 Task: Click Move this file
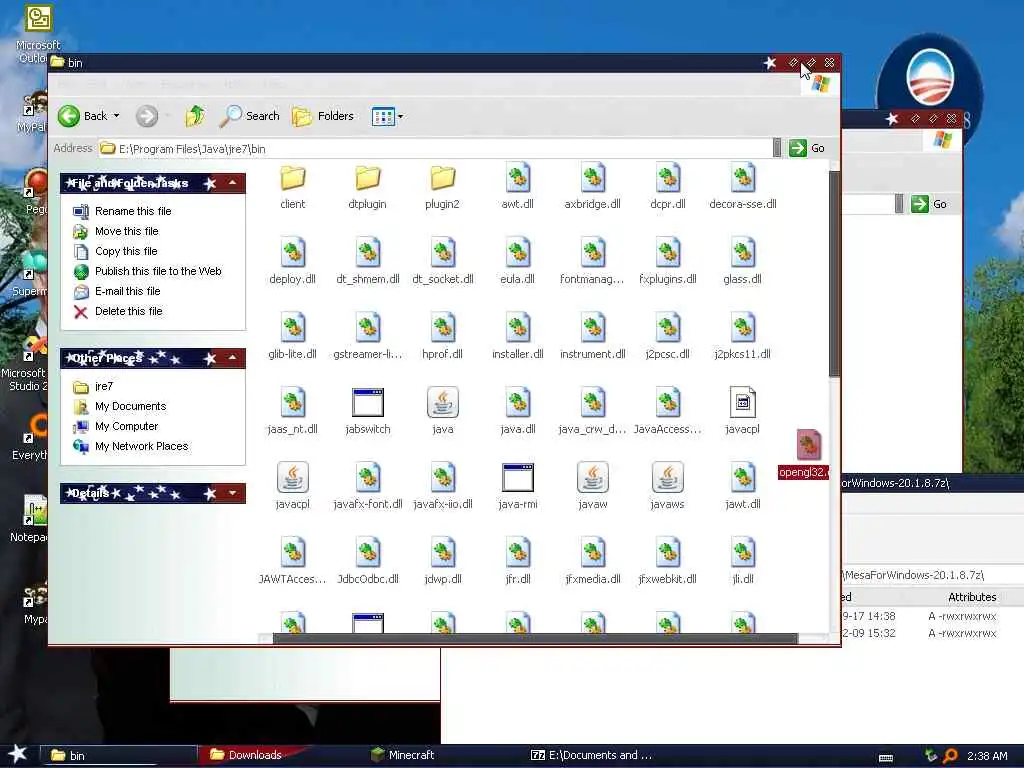(x=116, y=231)
